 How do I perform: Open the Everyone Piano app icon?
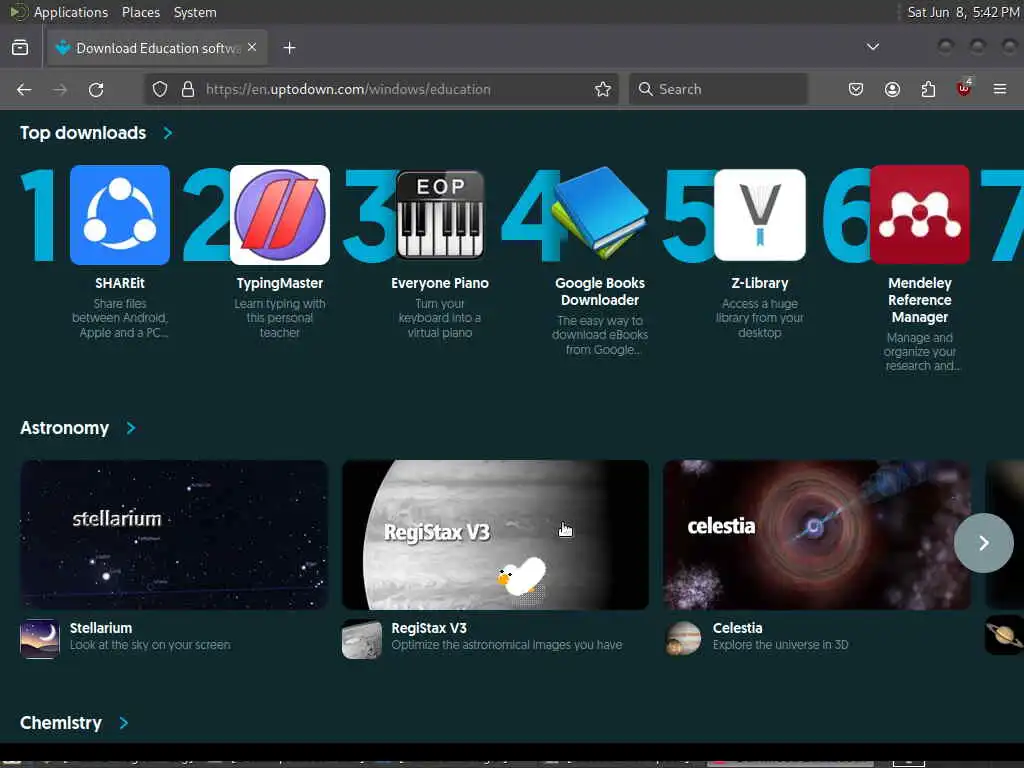click(440, 215)
